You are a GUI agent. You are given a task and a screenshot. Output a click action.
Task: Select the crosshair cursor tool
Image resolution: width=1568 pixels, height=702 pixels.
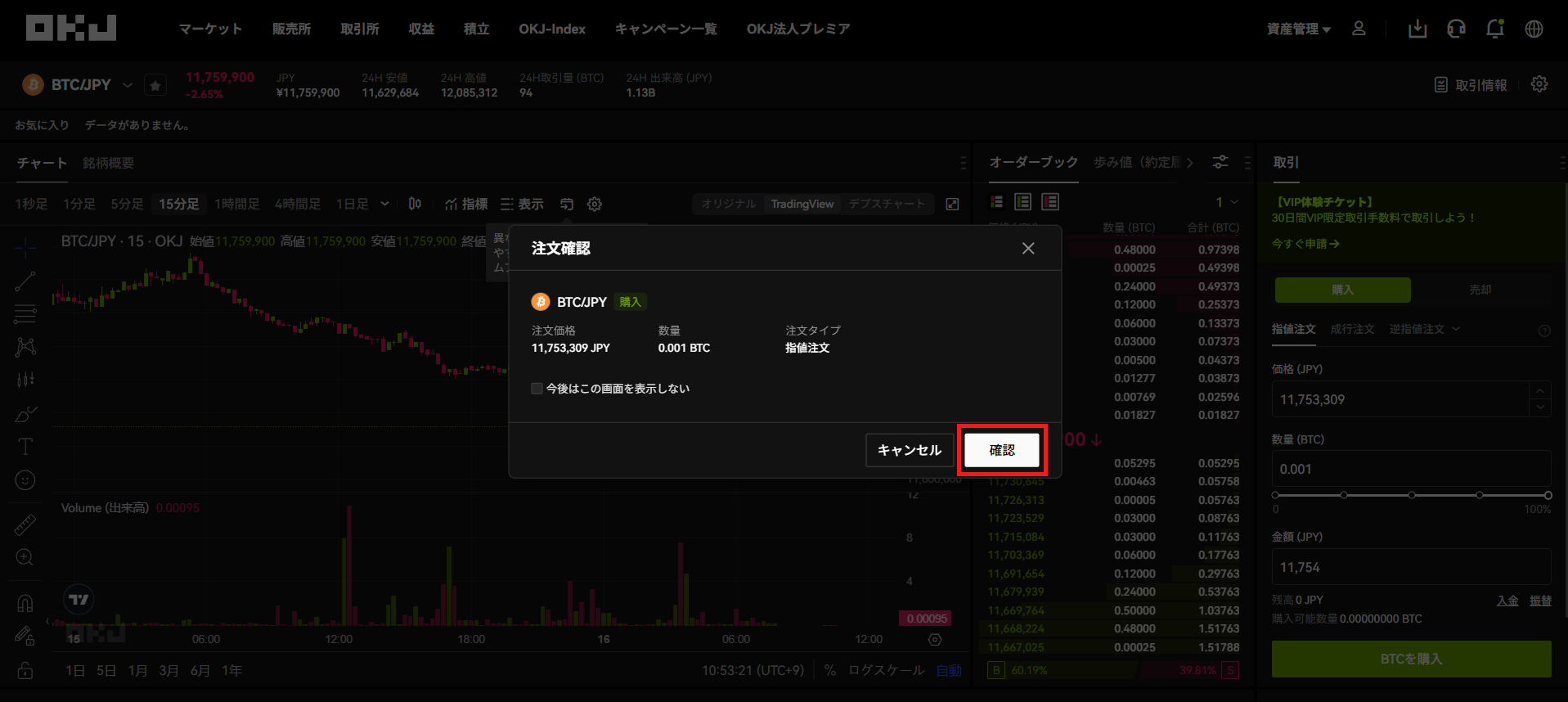click(x=25, y=247)
